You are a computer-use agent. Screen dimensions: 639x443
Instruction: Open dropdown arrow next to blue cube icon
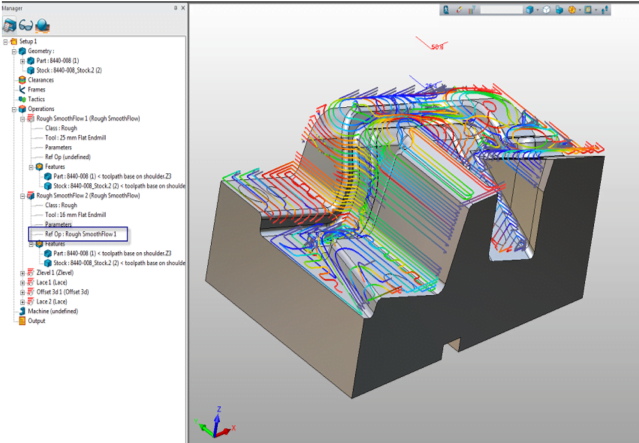(x=538, y=10)
